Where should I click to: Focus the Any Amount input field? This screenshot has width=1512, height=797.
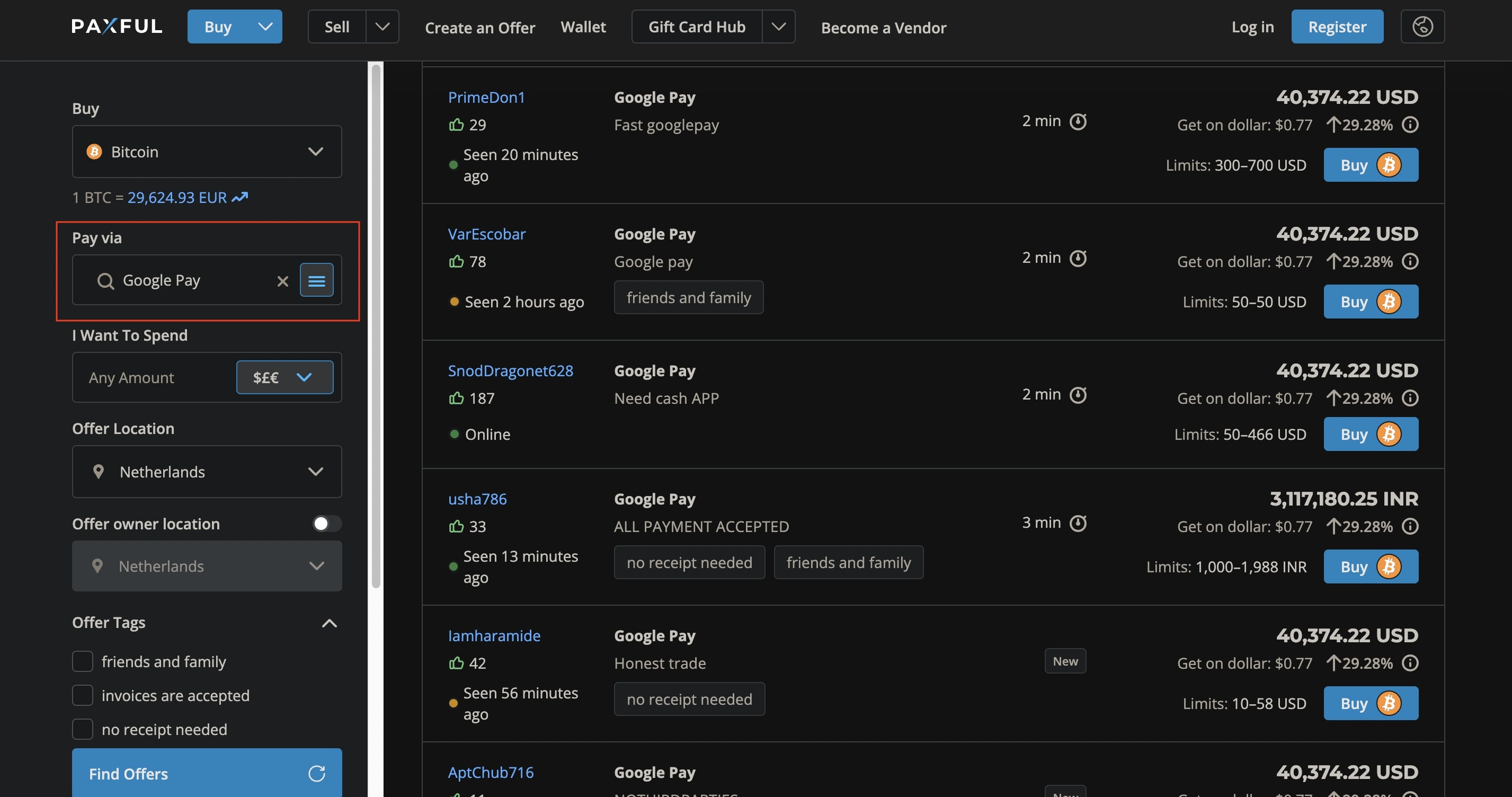coord(154,377)
